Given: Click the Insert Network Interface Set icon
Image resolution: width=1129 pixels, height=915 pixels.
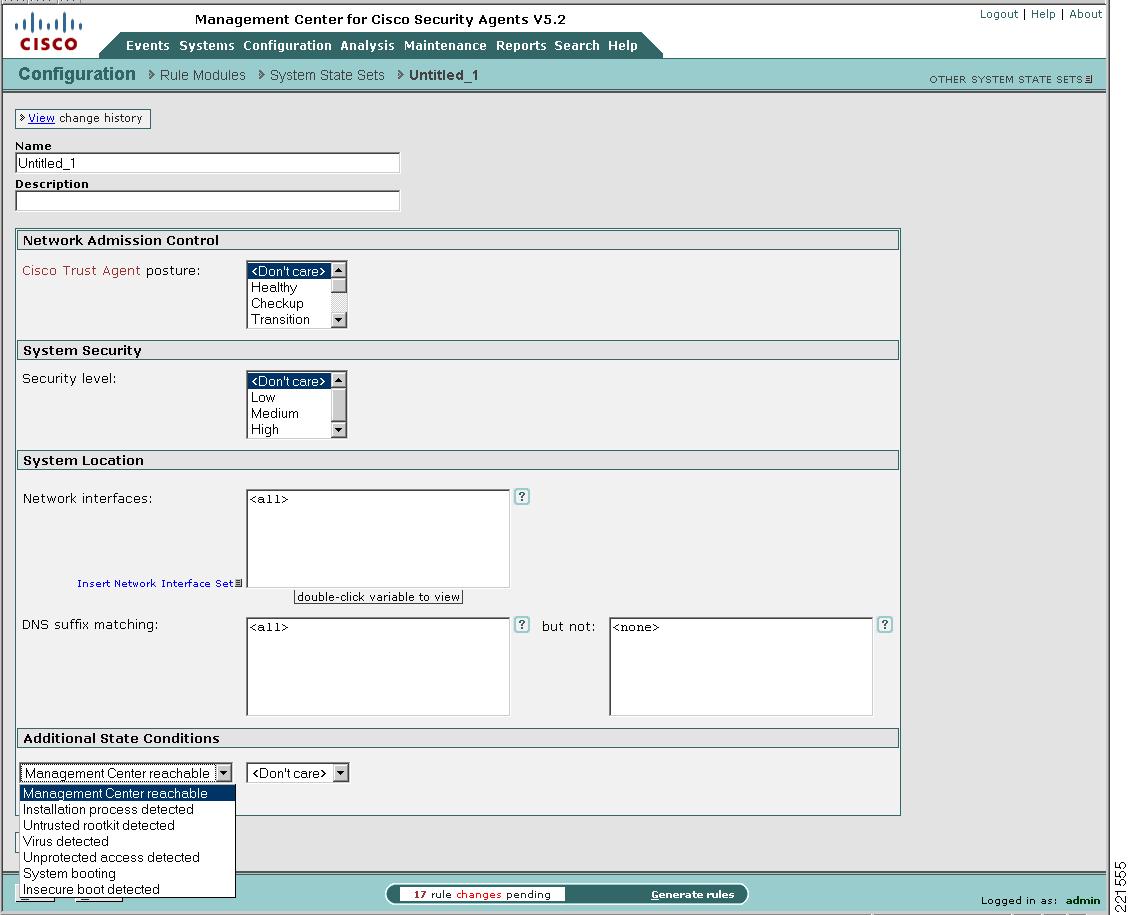Looking at the screenshot, I should click(239, 583).
